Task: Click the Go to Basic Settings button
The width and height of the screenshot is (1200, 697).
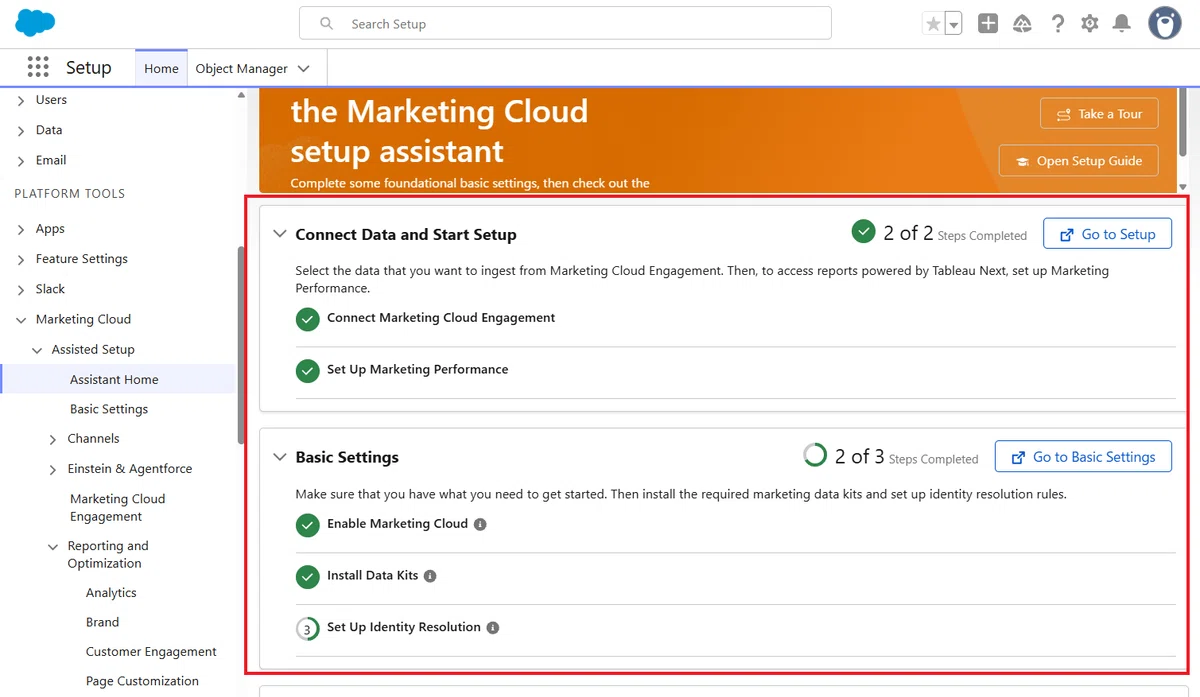Action: pyautogui.click(x=1083, y=457)
